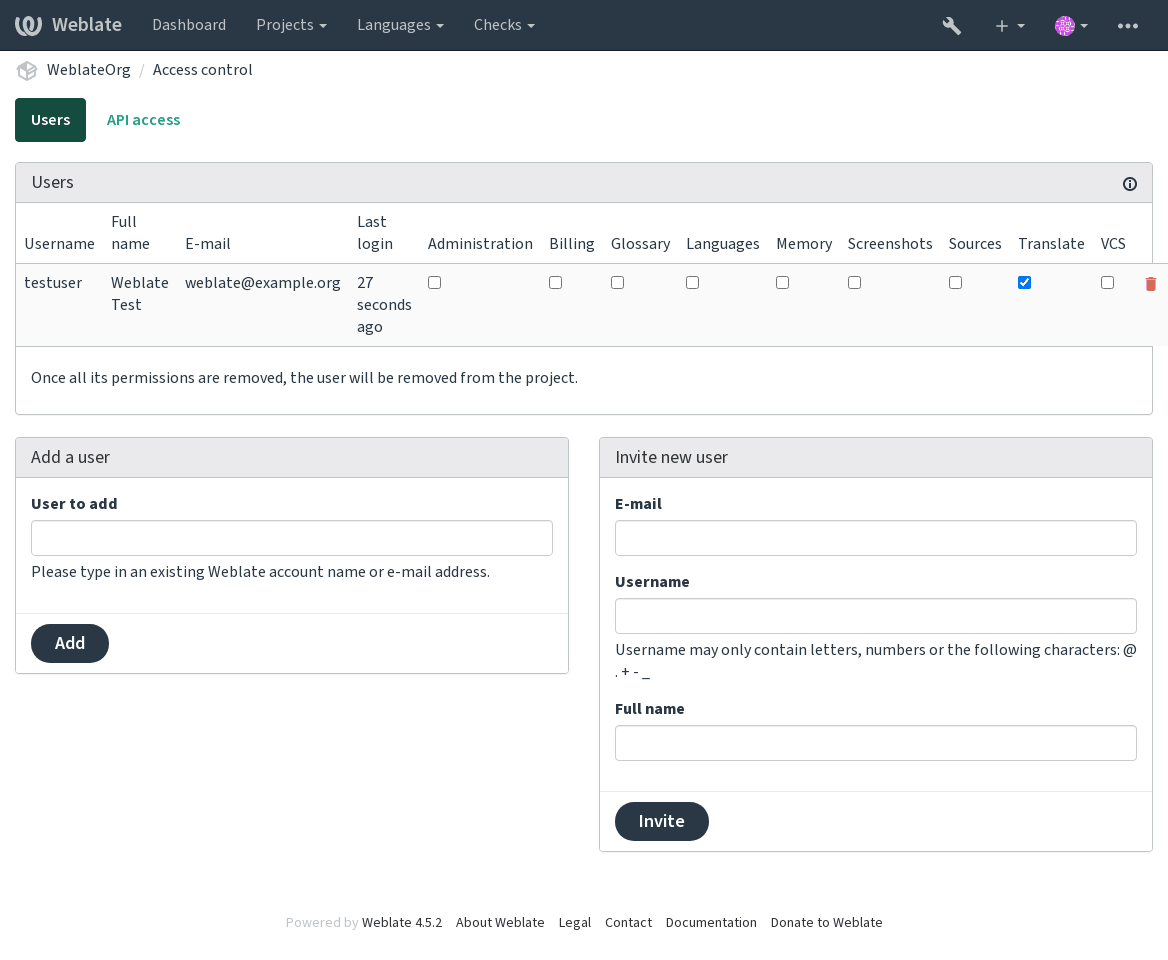Open Legal footer link
This screenshot has width=1168, height=960.
[x=575, y=923]
